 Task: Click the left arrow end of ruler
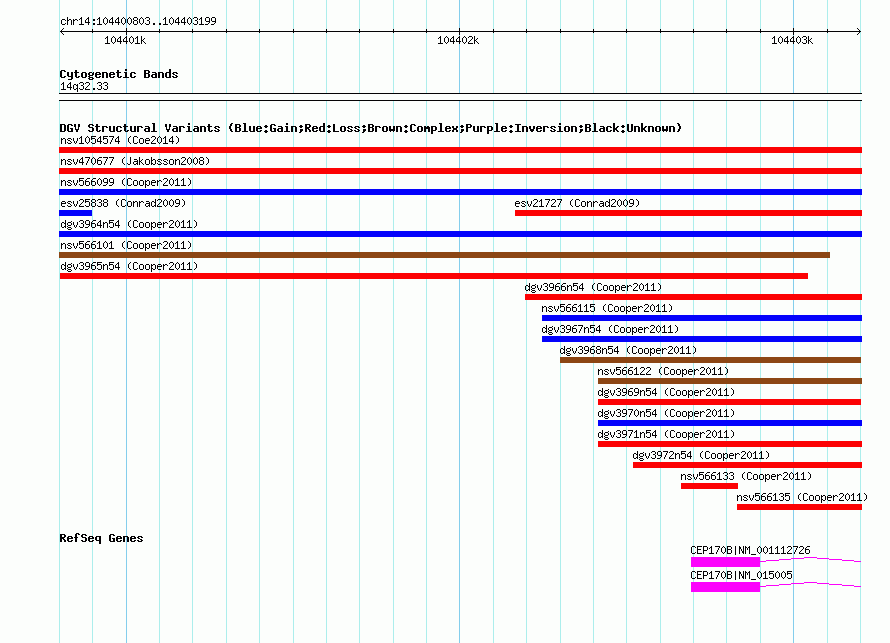tap(62, 31)
